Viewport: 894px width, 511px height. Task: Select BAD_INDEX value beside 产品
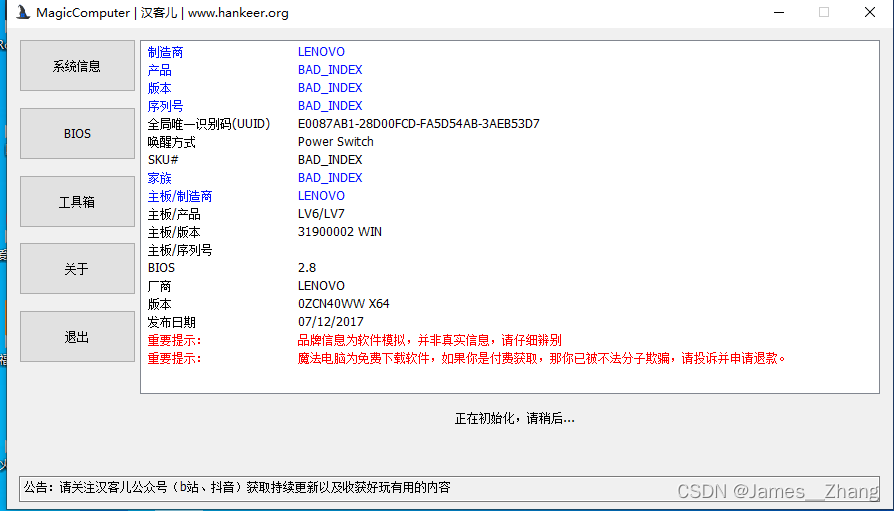pos(330,70)
